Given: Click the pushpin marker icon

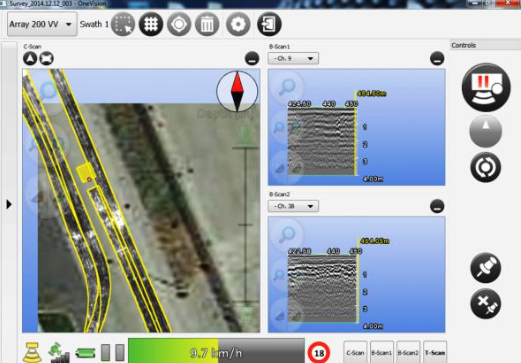Looking at the screenshot, I should [x=486, y=268].
